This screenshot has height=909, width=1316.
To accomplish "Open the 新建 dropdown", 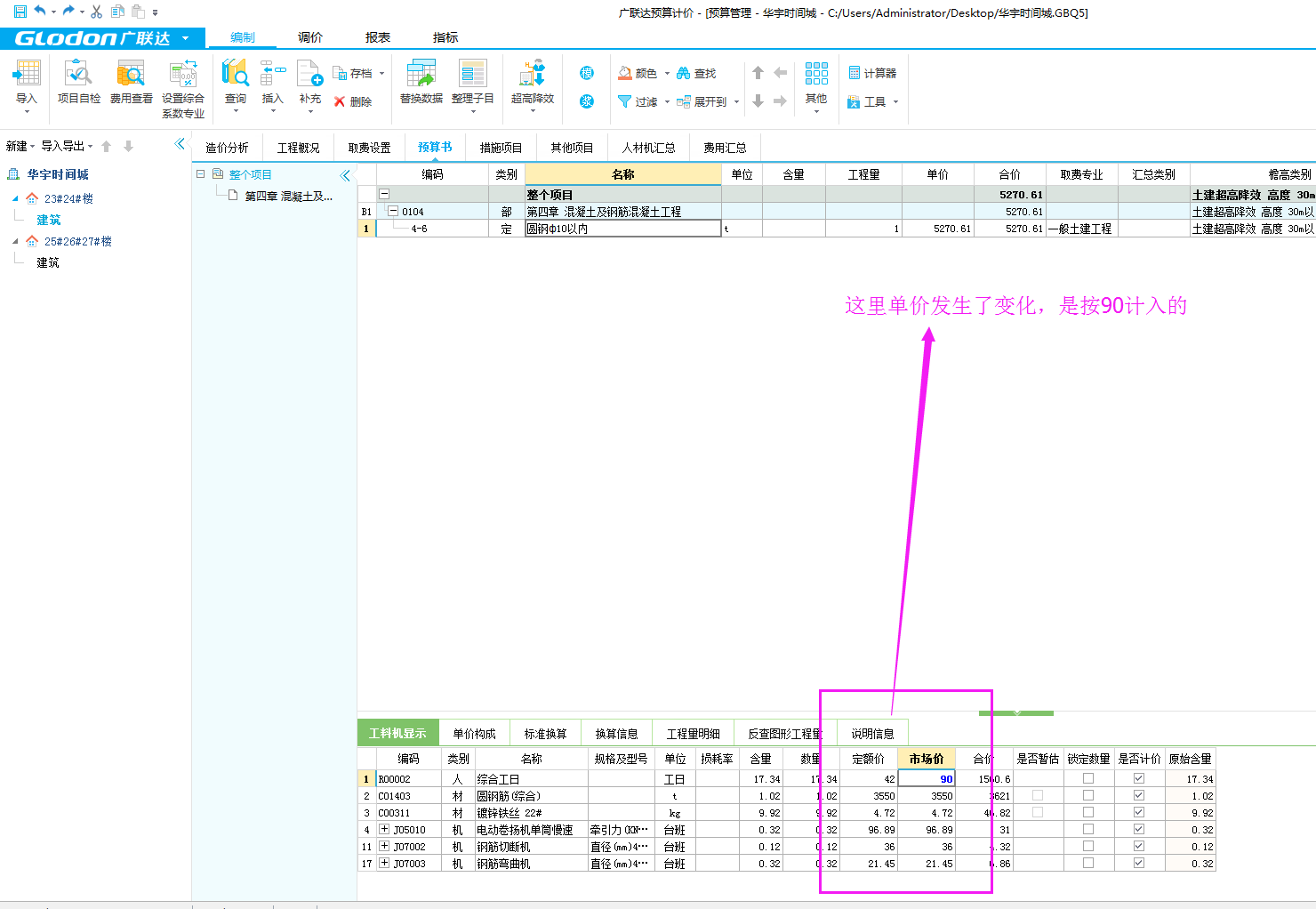I will point(20,146).
